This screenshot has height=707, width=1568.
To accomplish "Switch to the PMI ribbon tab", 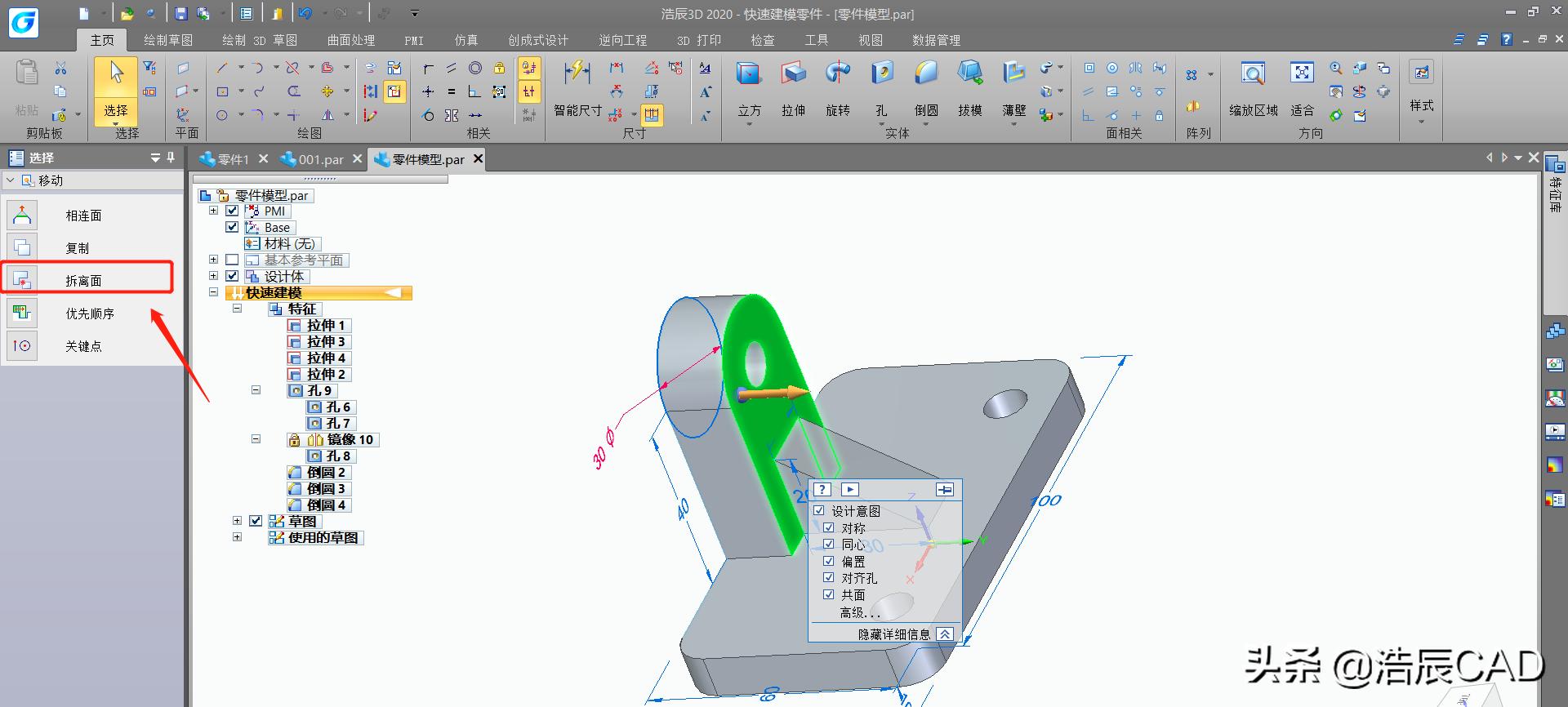I will (414, 40).
